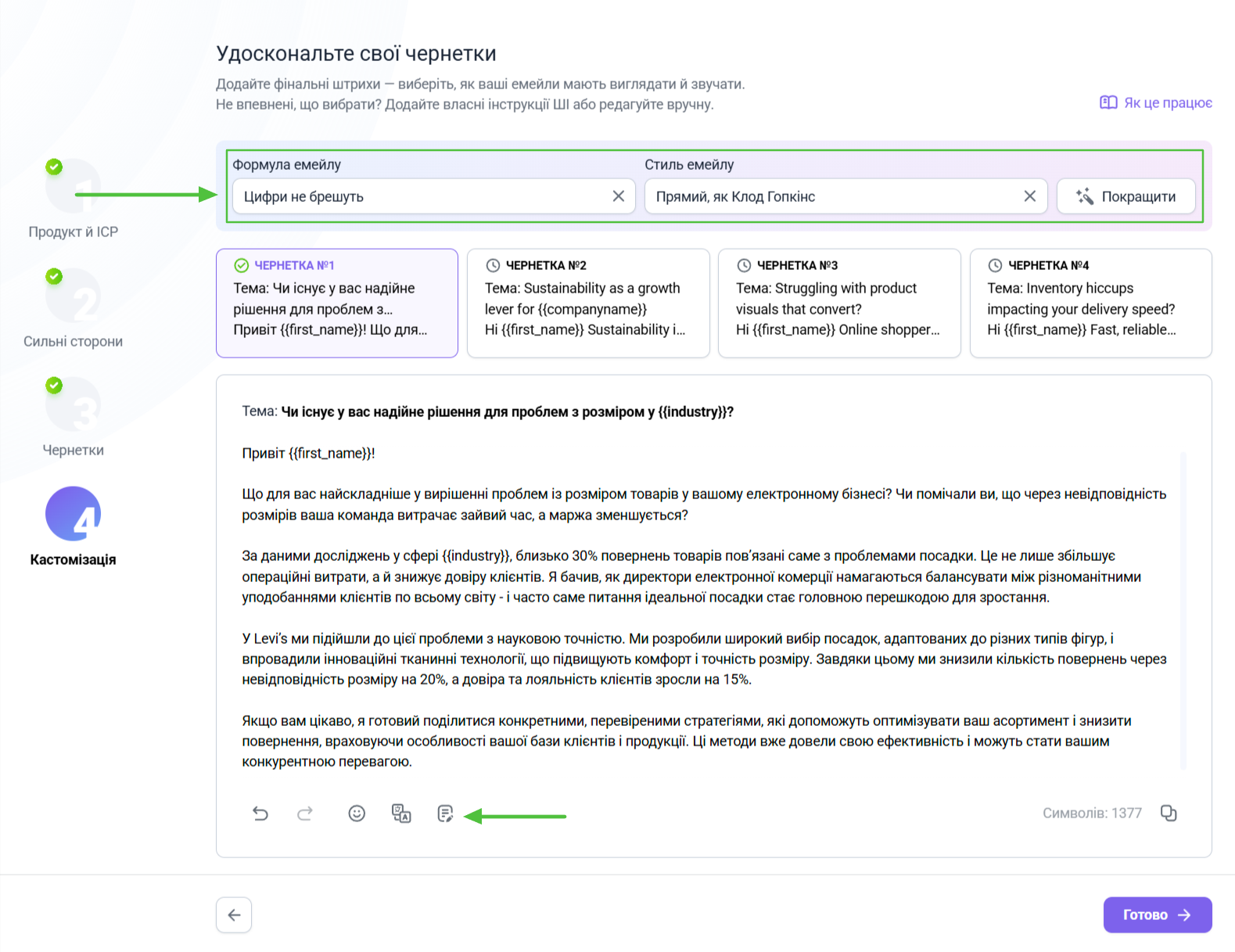This screenshot has width=1235, height=952.
Task: Go to step 2 'Сильні сторони'
Action: click(x=74, y=308)
